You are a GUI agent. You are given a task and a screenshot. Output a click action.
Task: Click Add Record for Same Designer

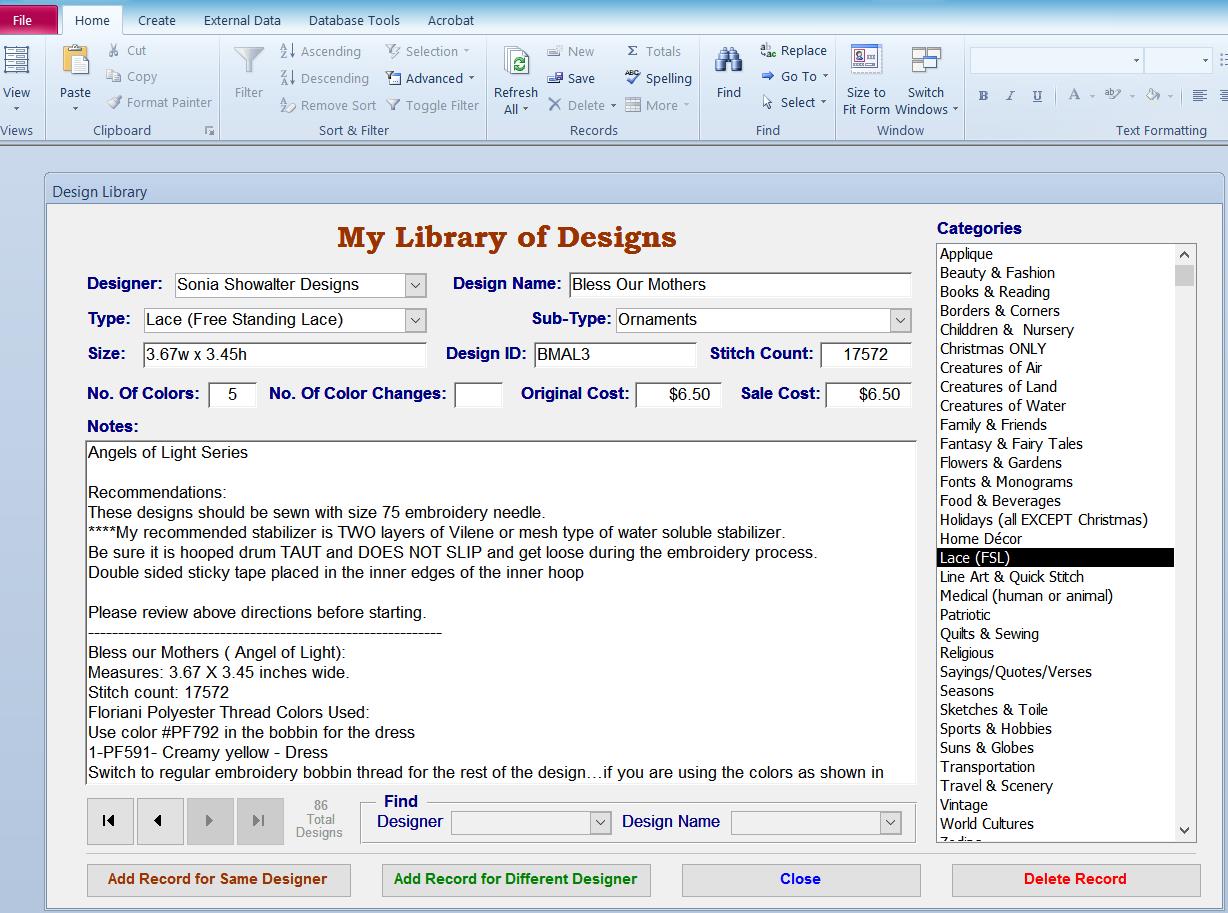click(217, 879)
